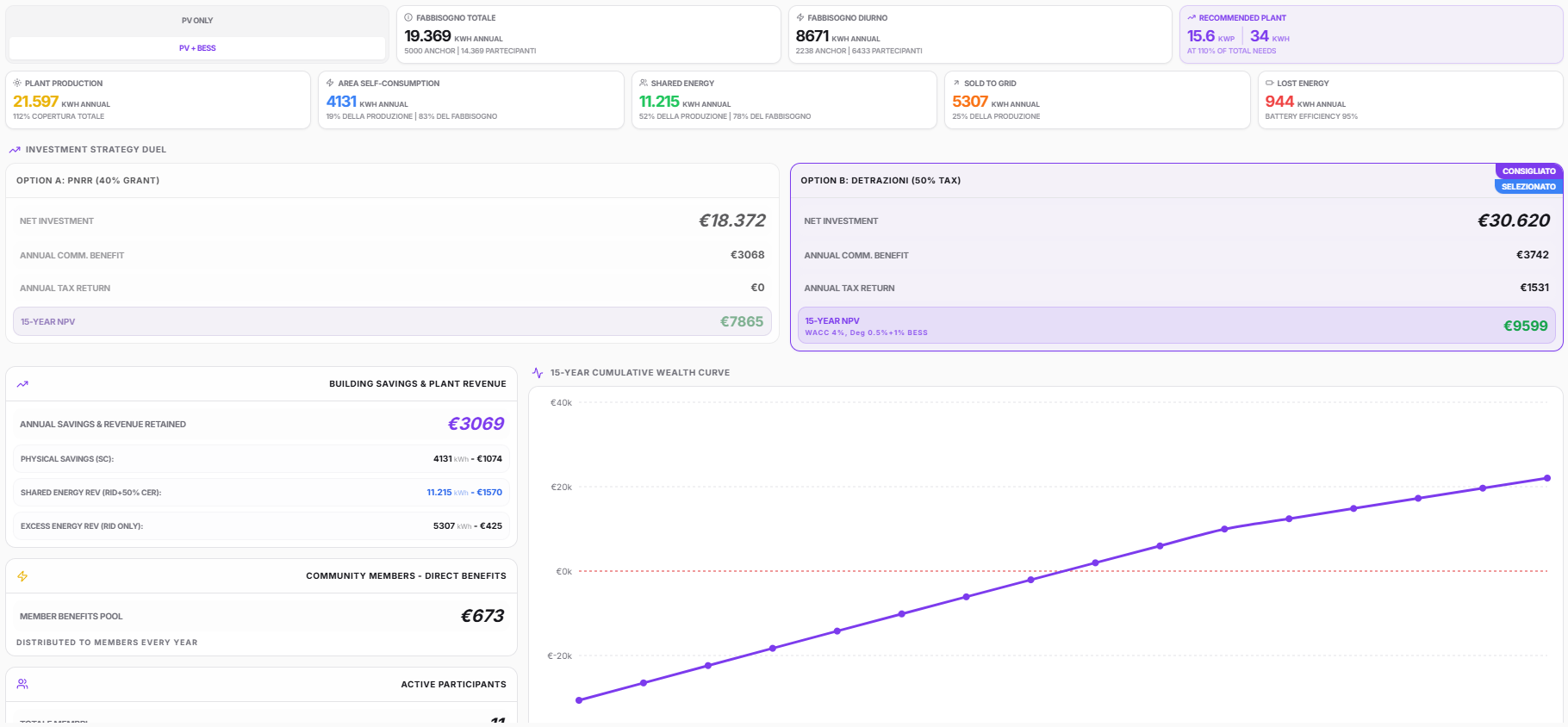Click the Physical Savings (SC) row
Screen dimensions: 1568x727
coord(261,459)
